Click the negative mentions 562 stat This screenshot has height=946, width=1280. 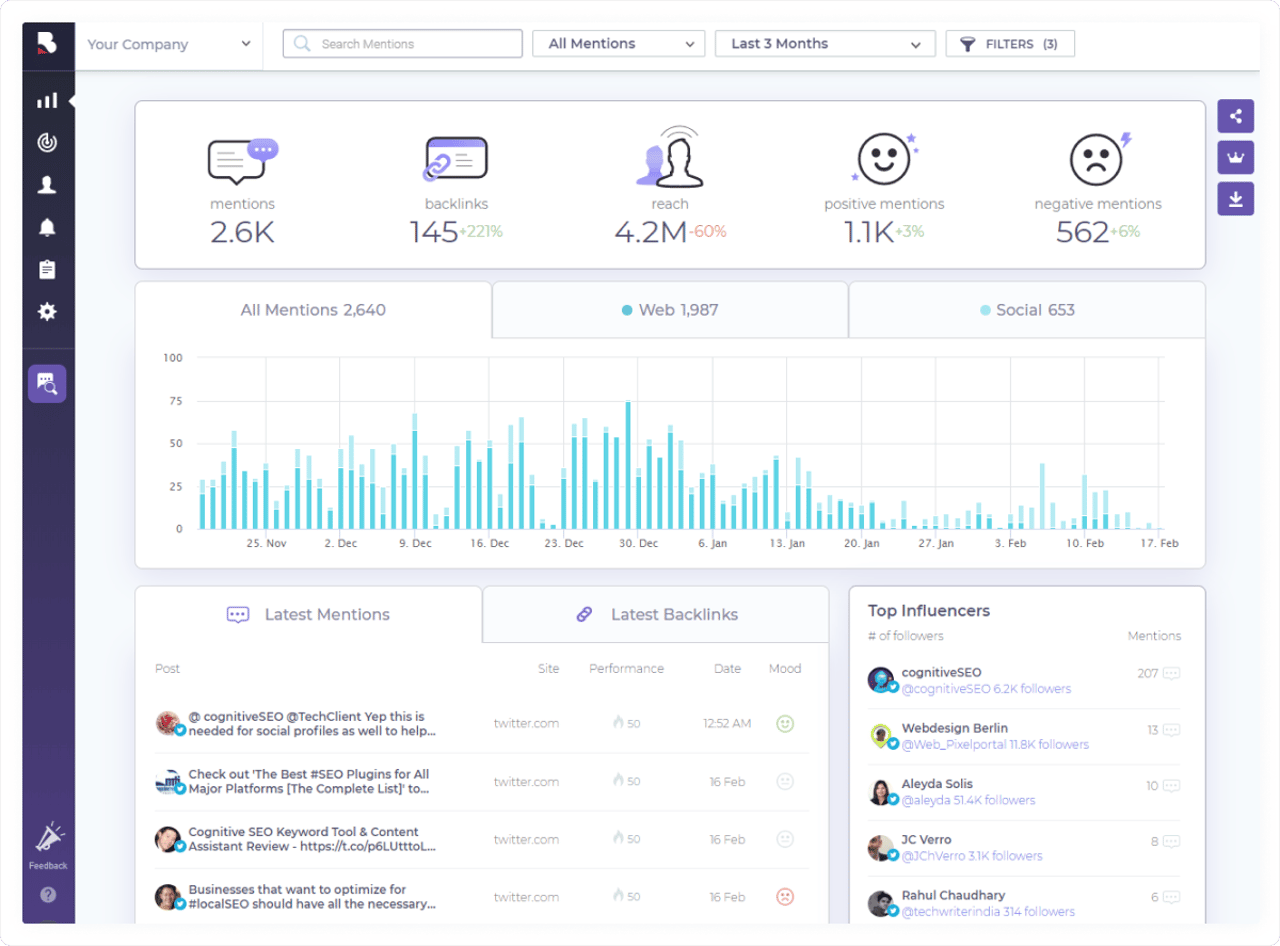coord(1098,190)
